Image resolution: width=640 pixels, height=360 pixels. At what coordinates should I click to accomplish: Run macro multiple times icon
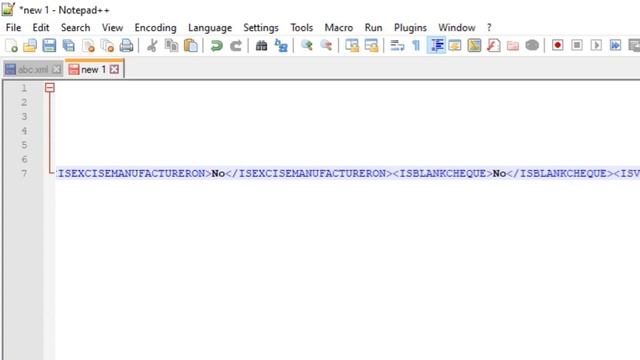point(616,45)
